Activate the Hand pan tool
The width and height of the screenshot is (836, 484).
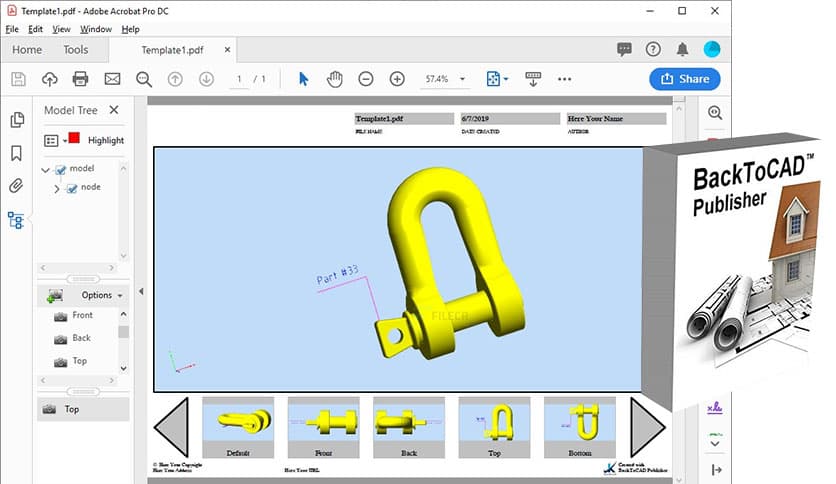pos(334,79)
